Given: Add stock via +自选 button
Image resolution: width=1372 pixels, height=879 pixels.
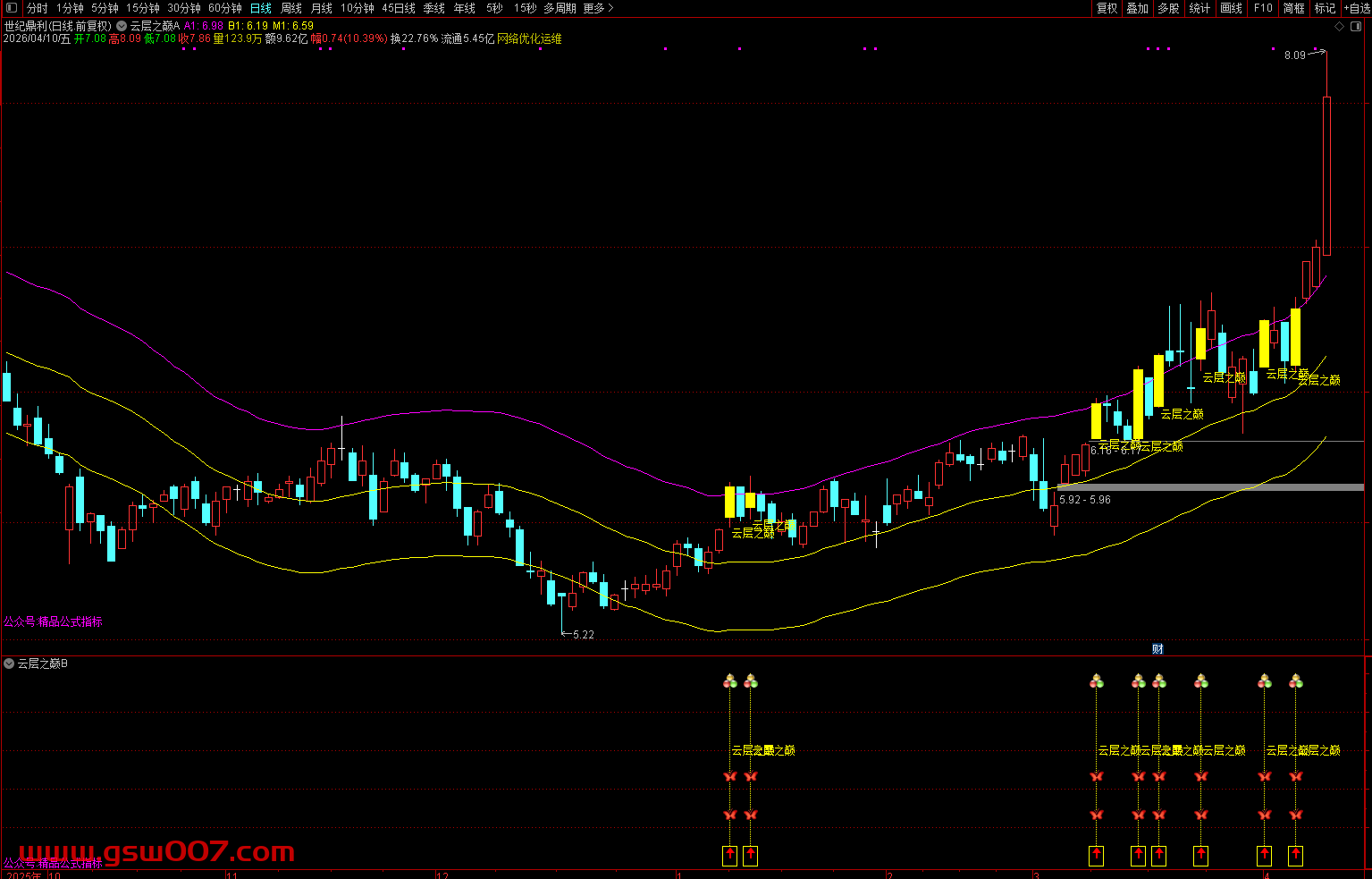Looking at the screenshot, I should 1356,8.
